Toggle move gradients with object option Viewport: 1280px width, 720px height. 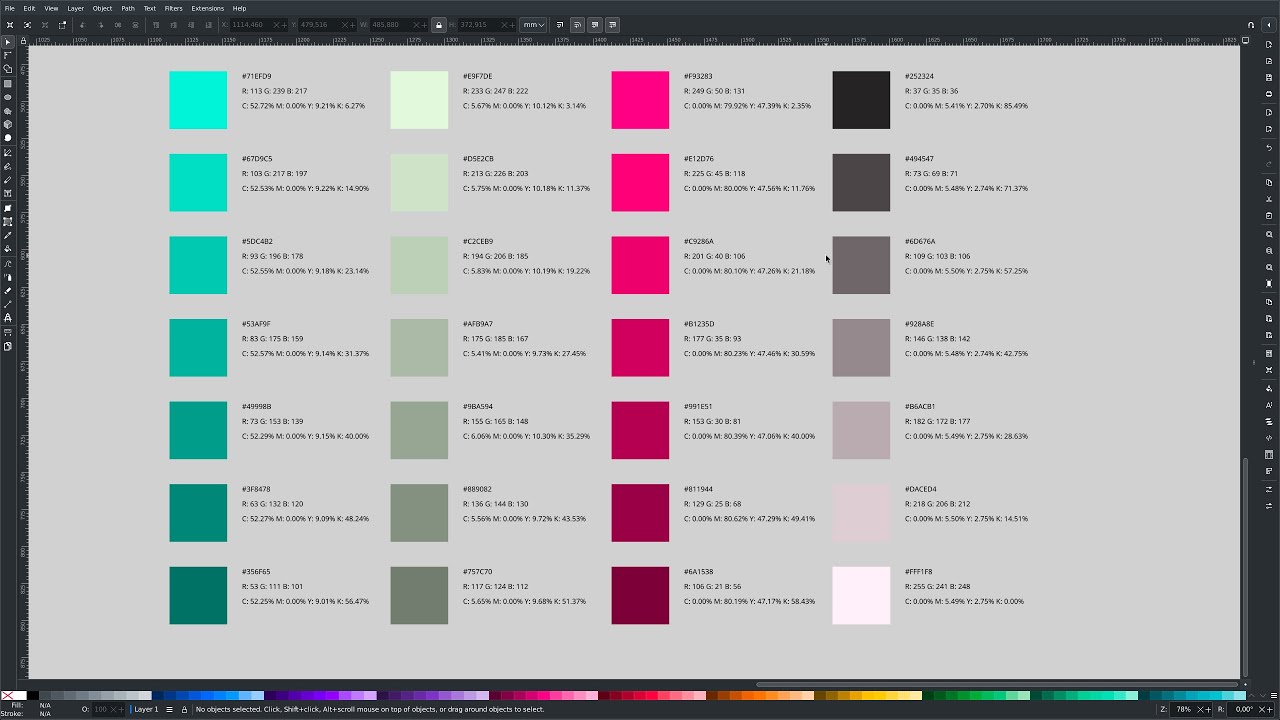pyautogui.click(x=595, y=25)
